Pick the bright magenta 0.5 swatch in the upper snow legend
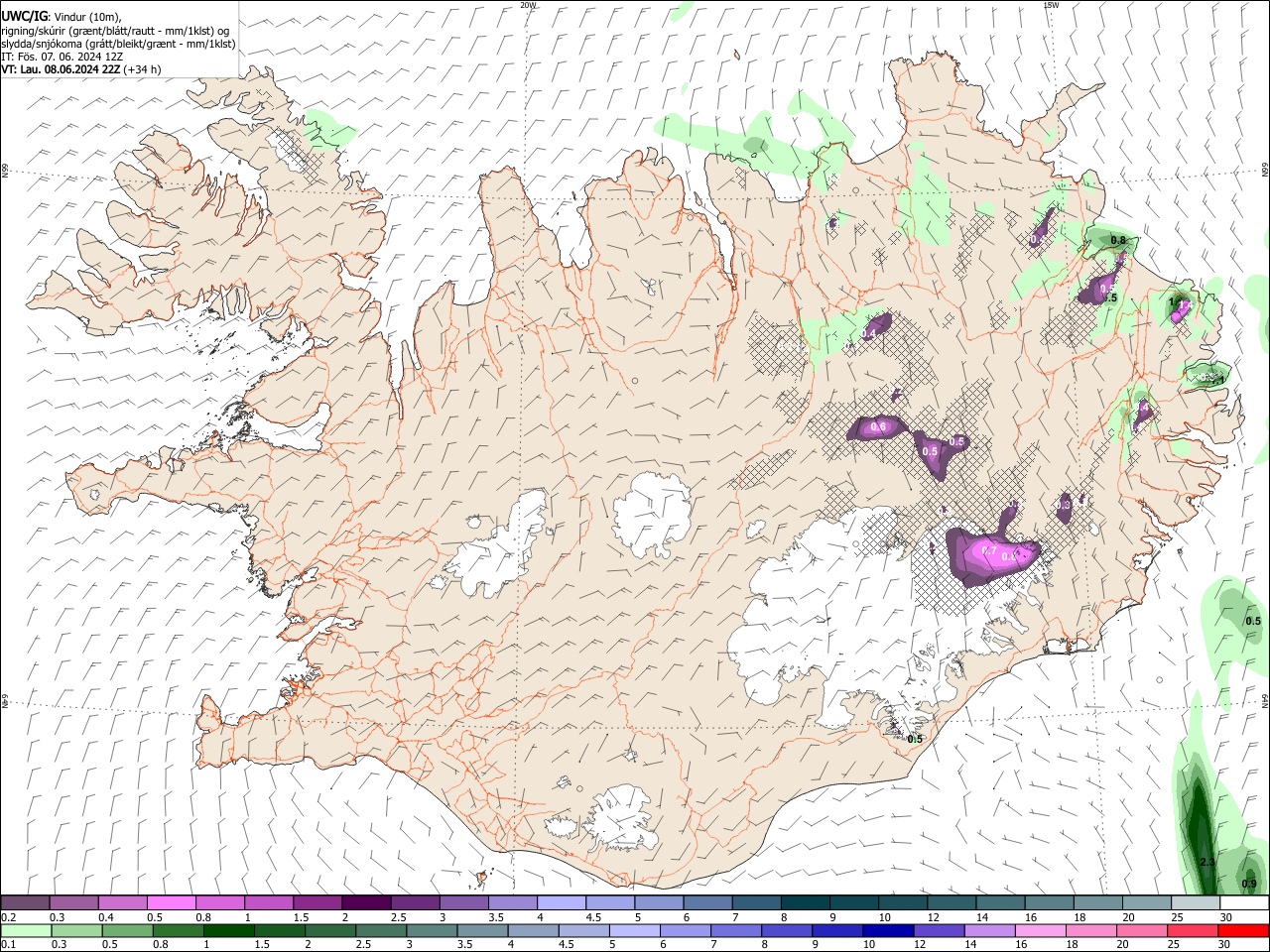The height and width of the screenshot is (952, 1270). pyautogui.click(x=172, y=902)
